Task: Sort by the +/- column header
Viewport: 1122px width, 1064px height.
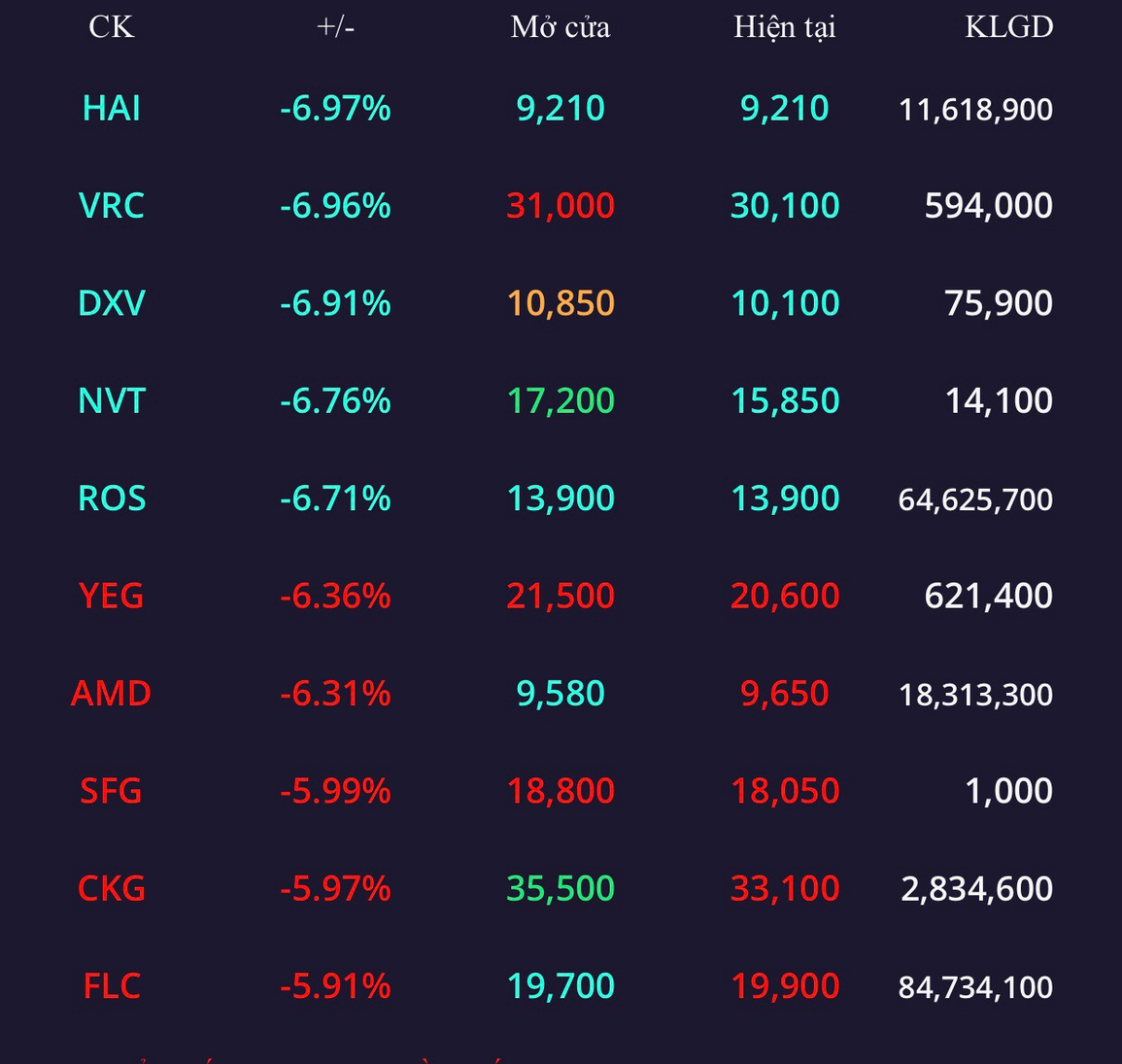Action: click(335, 27)
